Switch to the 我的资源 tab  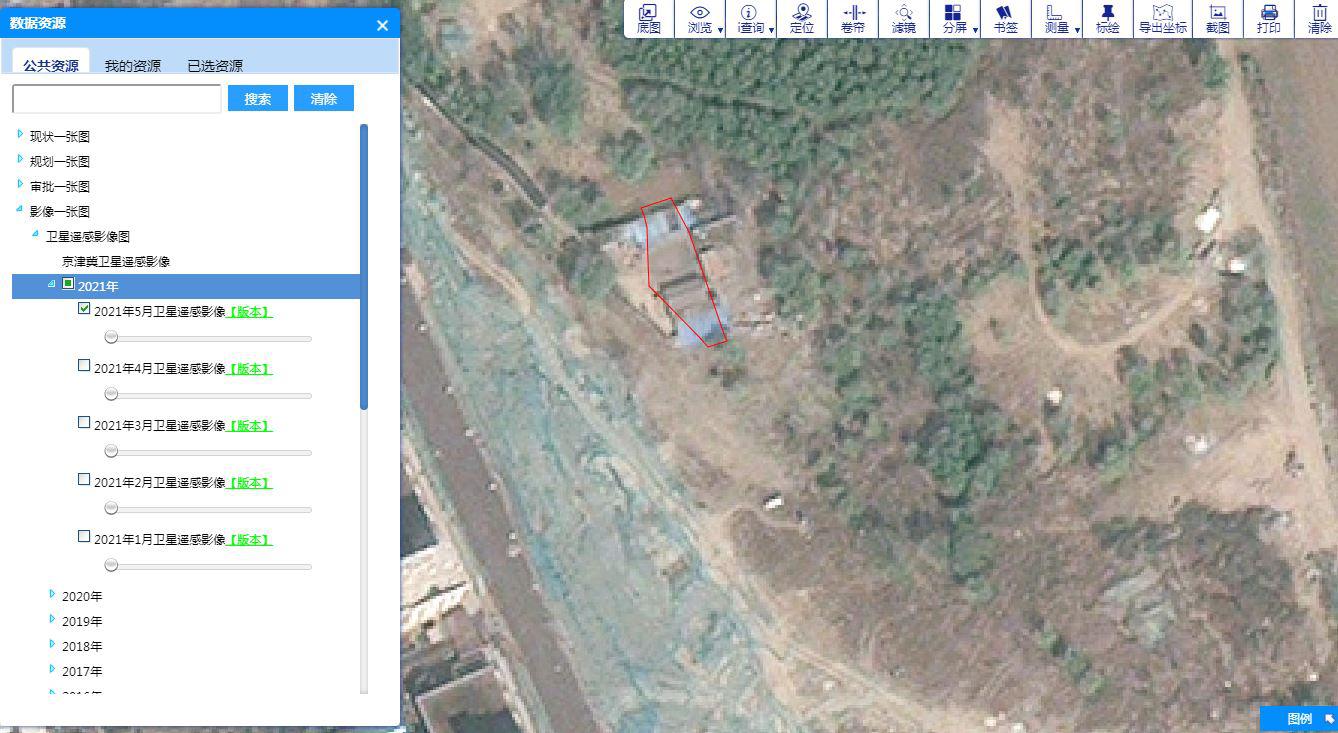pos(133,65)
